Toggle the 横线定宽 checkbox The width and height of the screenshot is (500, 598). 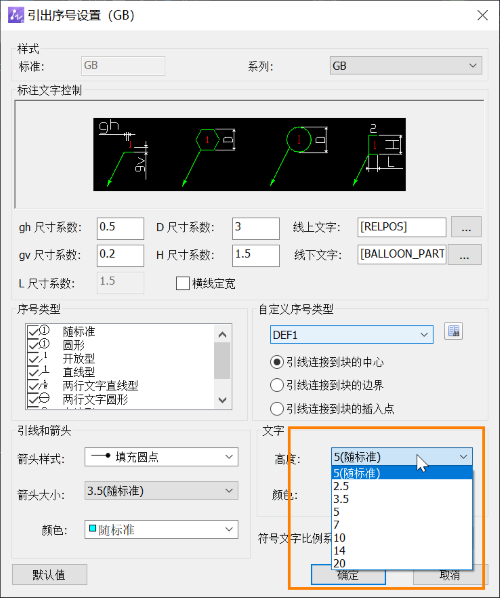click(x=183, y=283)
